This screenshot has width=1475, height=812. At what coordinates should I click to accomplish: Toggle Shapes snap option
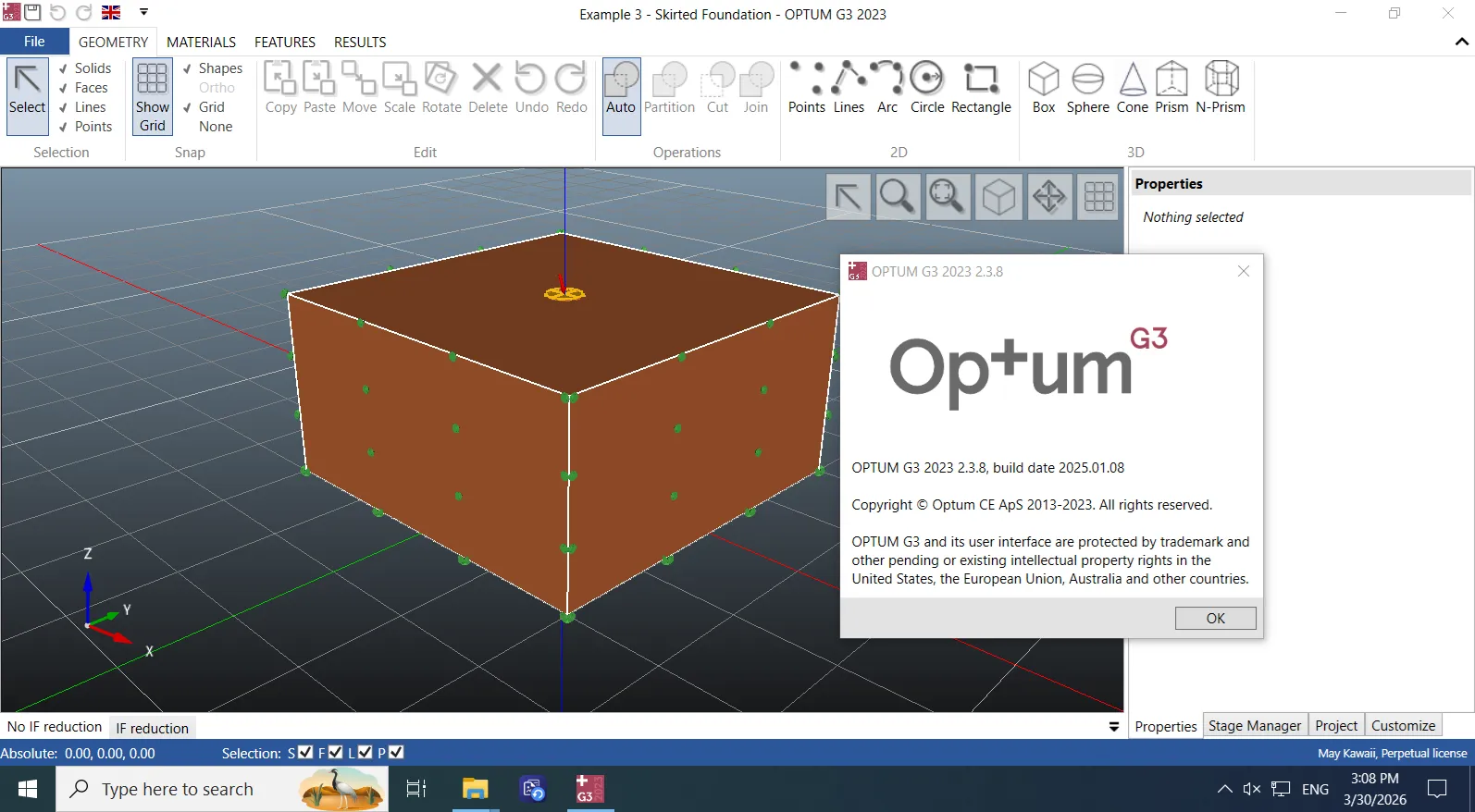point(212,68)
